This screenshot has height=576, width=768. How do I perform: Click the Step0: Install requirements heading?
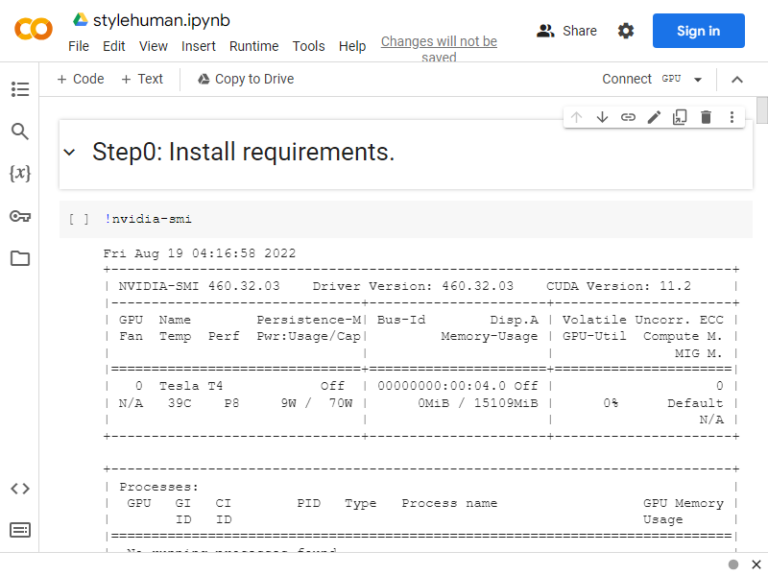point(243,152)
